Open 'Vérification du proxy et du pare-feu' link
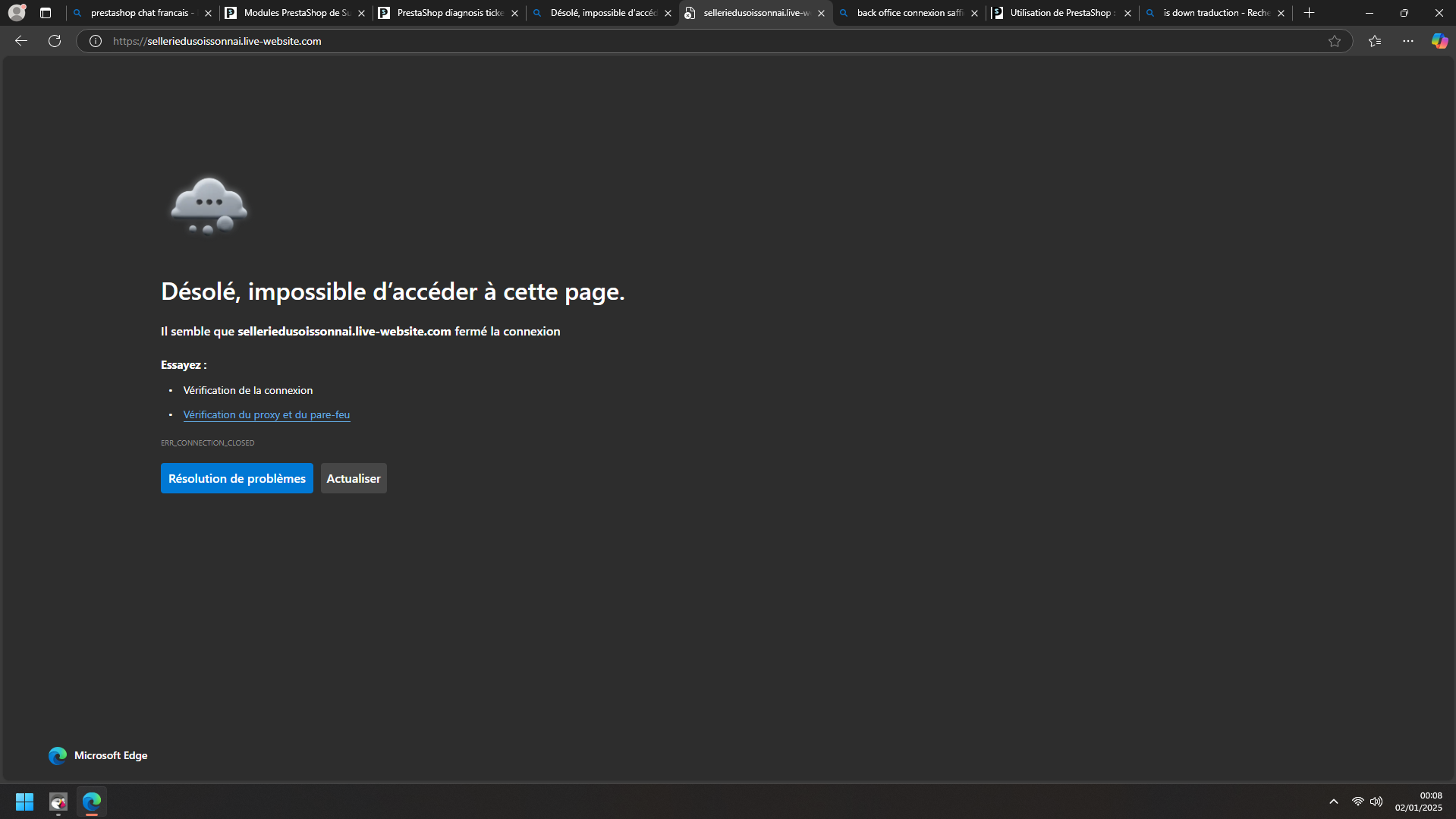This screenshot has width=1456, height=819. coord(266,414)
